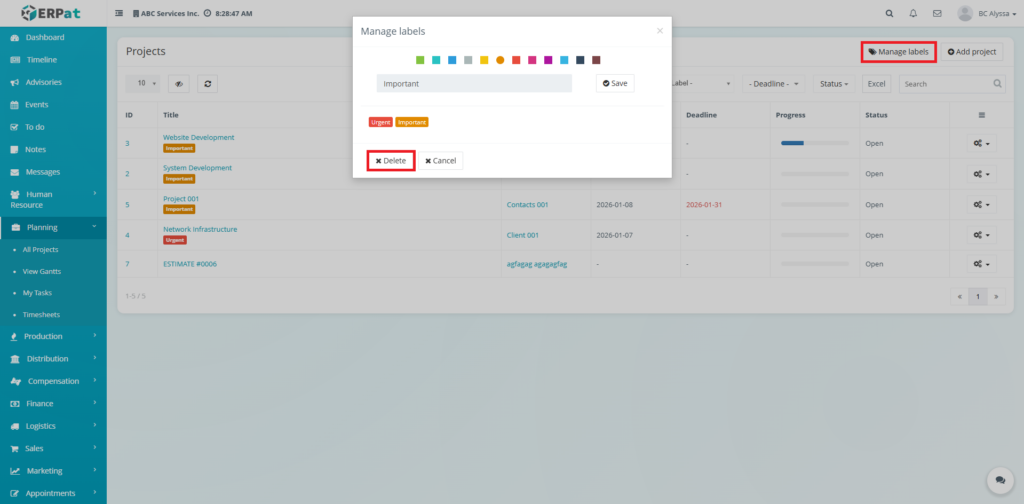Pick the magenta-purple label color swatch

click(x=548, y=60)
